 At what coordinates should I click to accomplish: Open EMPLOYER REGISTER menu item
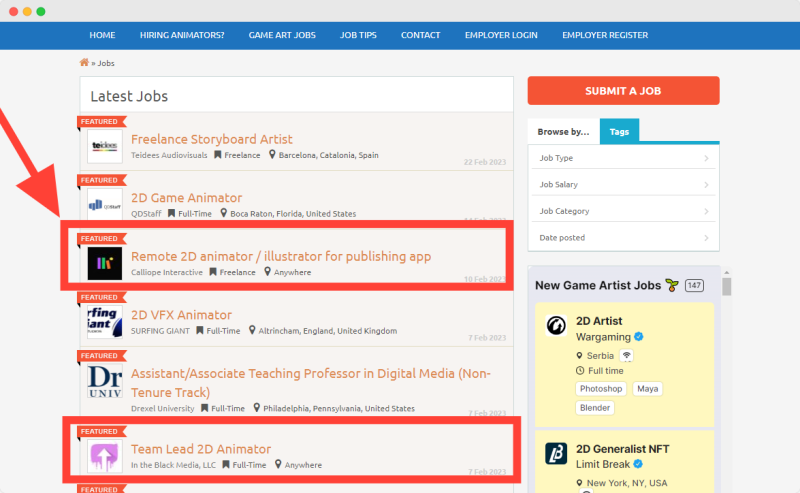click(605, 35)
